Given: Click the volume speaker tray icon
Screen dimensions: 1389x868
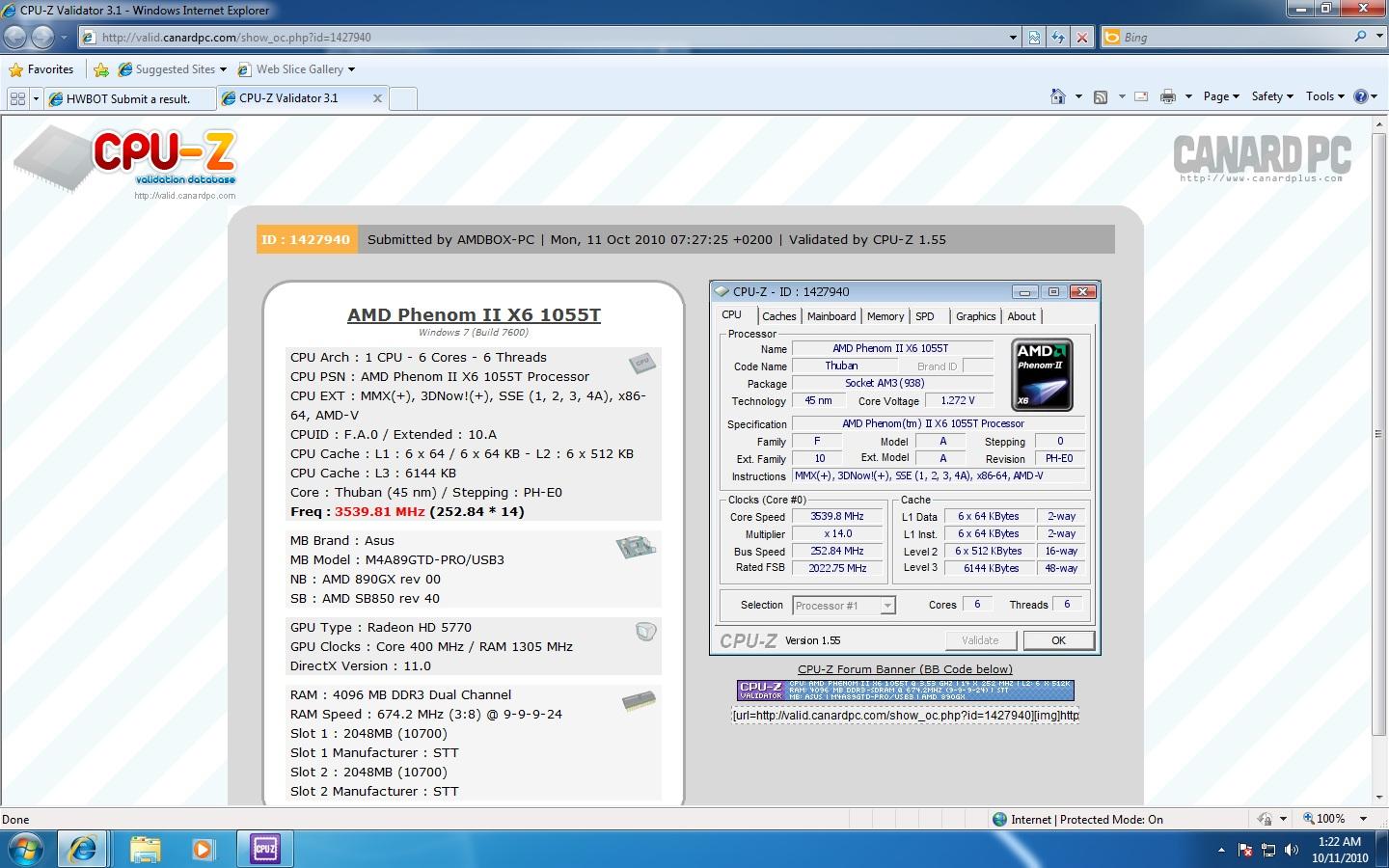Looking at the screenshot, I should pos(1292,850).
